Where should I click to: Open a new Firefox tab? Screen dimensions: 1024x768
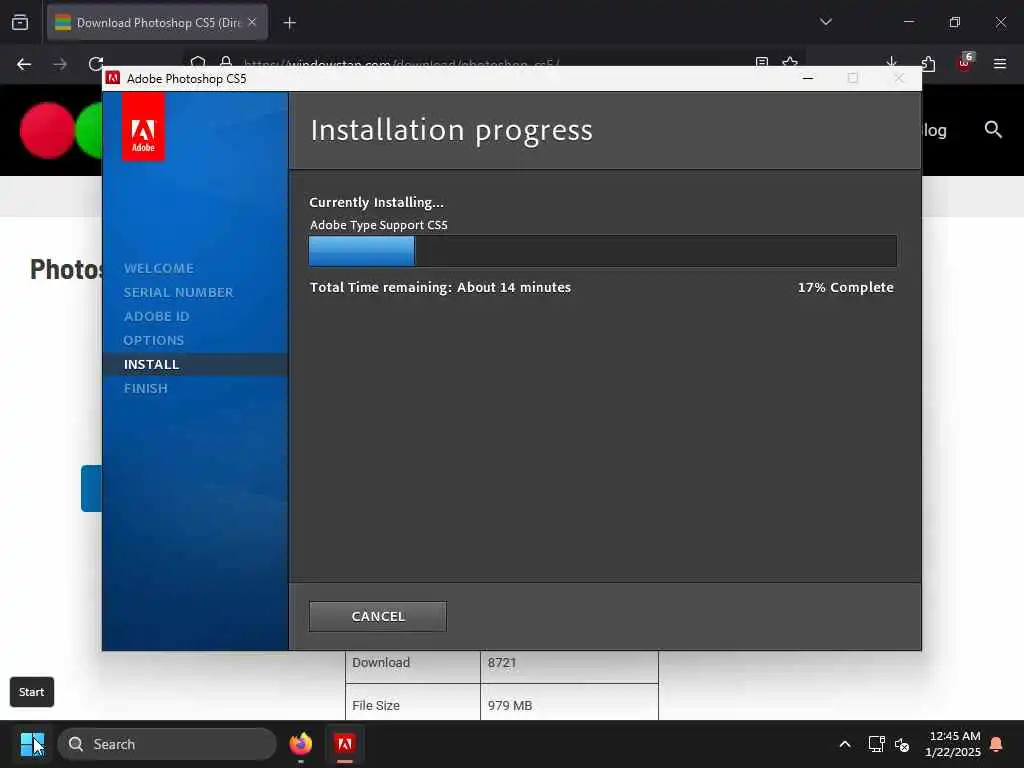[x=290, y=23]
